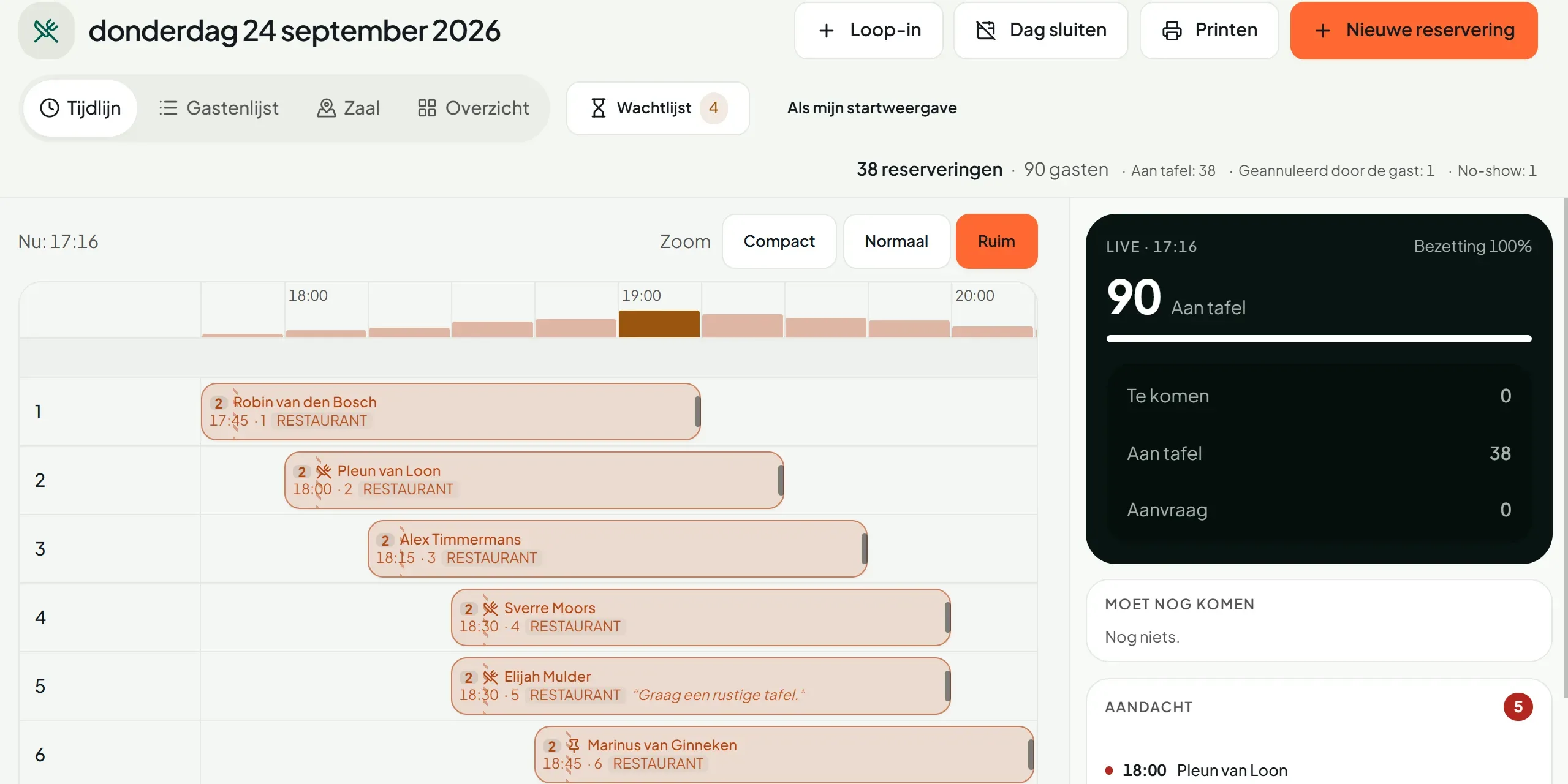
Task: Select the Normaal zoom option
Action: [896, 241]
